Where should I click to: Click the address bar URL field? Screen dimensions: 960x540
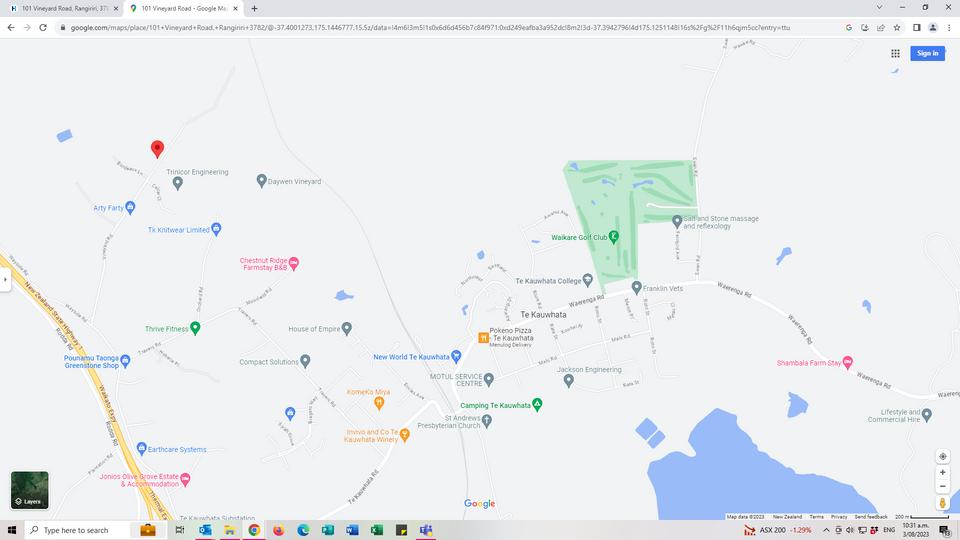pyautogui.click(x=430, y=28)
